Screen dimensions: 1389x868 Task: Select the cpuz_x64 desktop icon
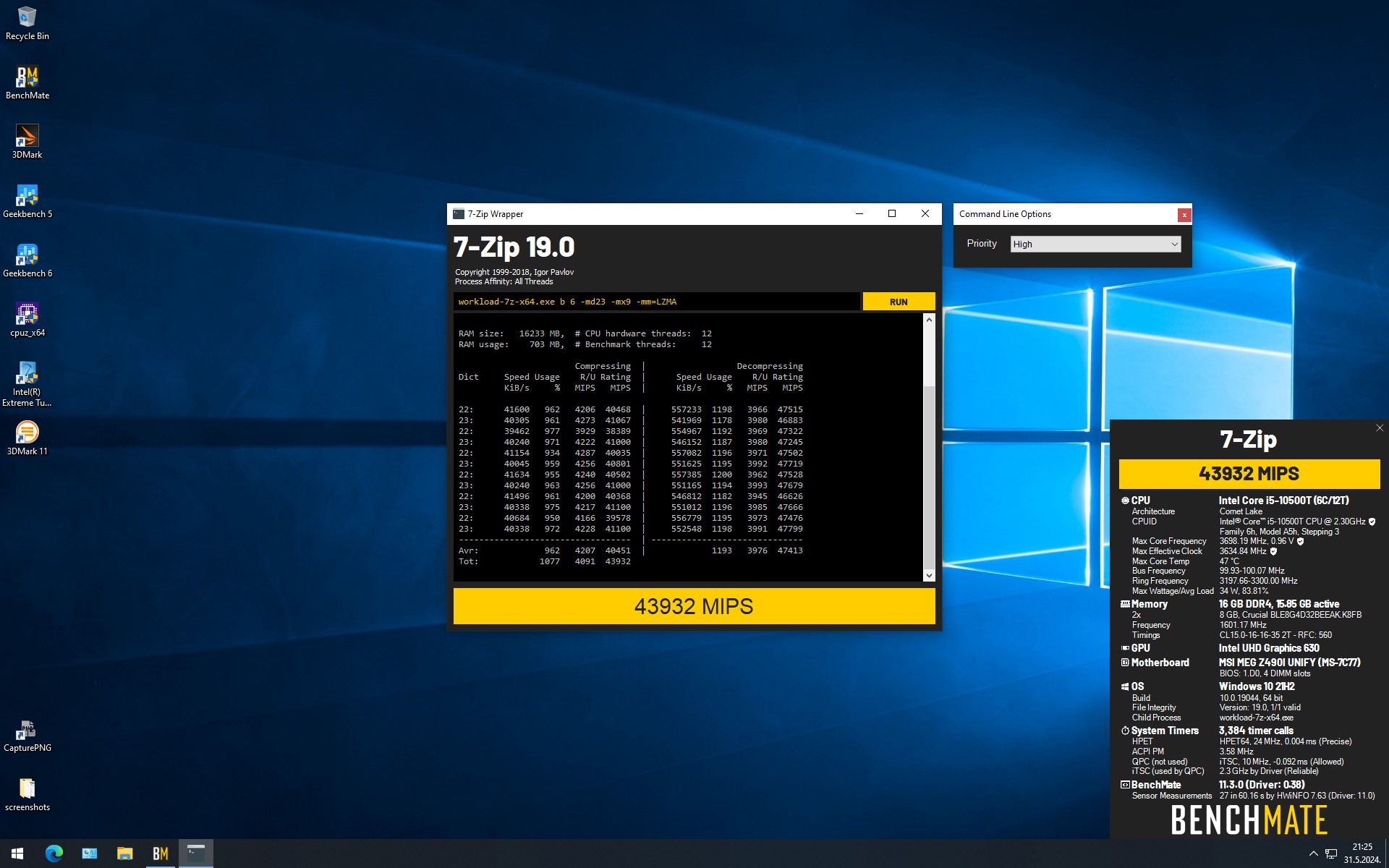click(x=27, y=320)
